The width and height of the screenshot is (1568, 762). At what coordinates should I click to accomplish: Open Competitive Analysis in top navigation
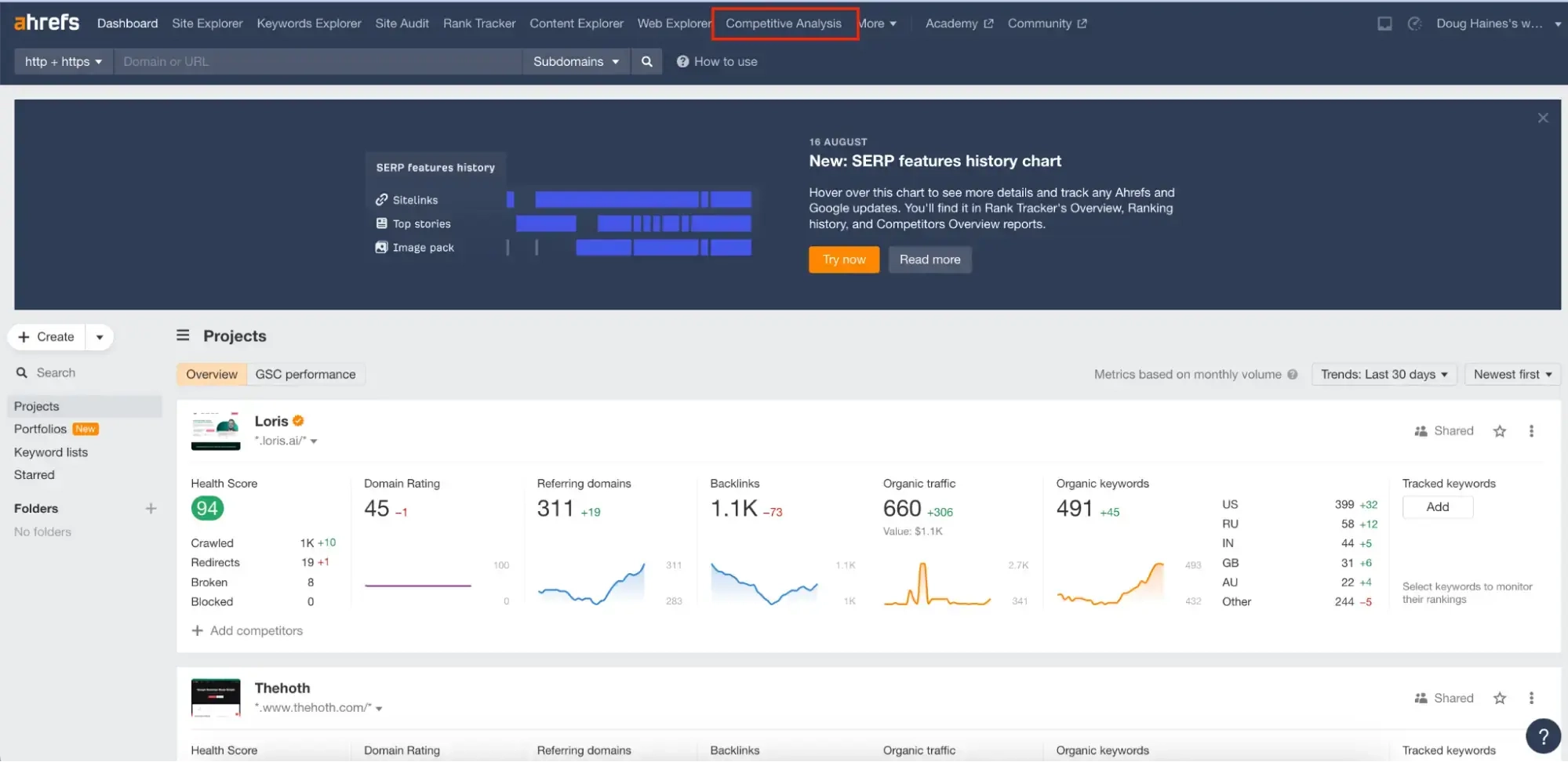pos(783,24)
